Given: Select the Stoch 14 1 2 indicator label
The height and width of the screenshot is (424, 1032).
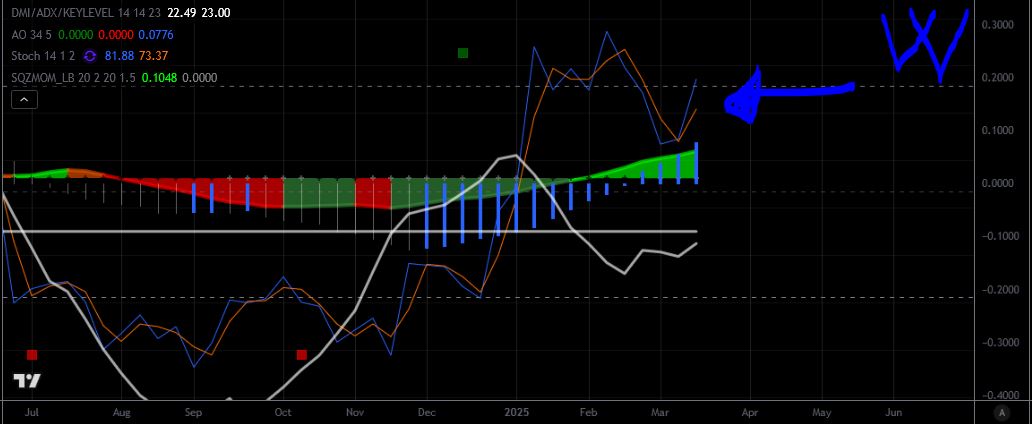Looking at the screenshot, I should pyautogui.click(x=43, y=56).
